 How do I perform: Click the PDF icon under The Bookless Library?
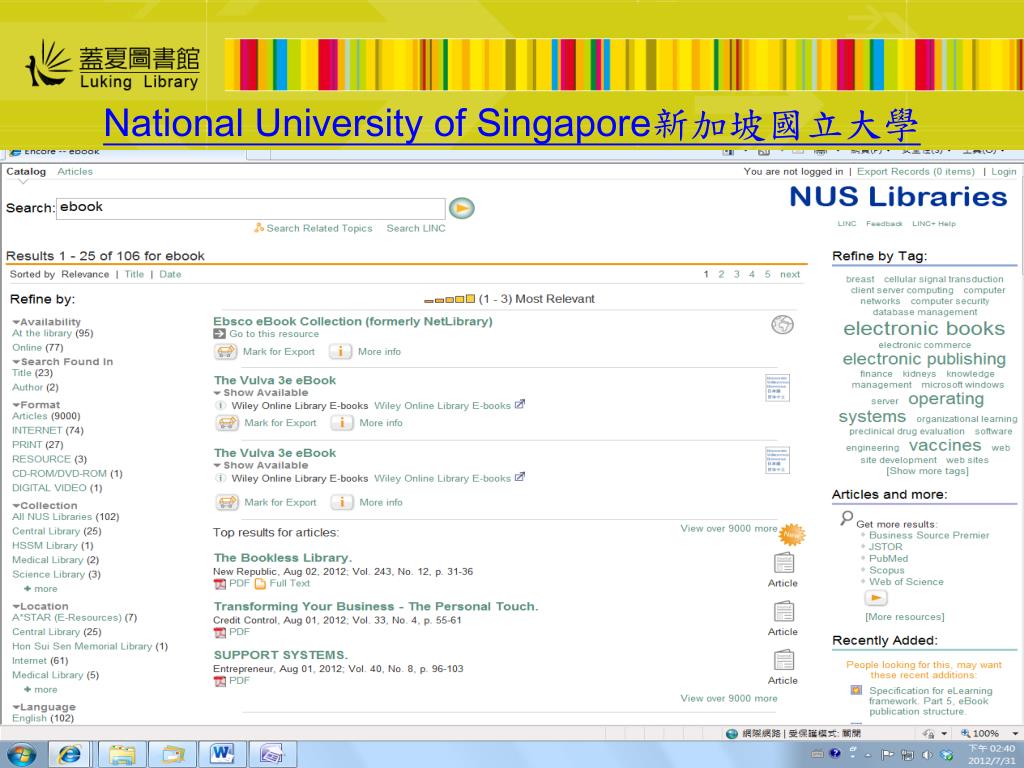(x=219, y=584)
